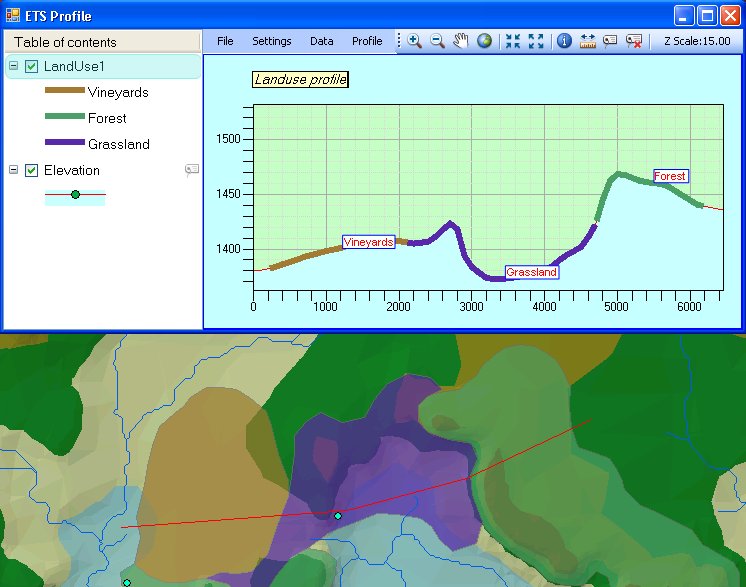Collapse the Elevation tree node

pyautogui.click(x=13, y=170)
